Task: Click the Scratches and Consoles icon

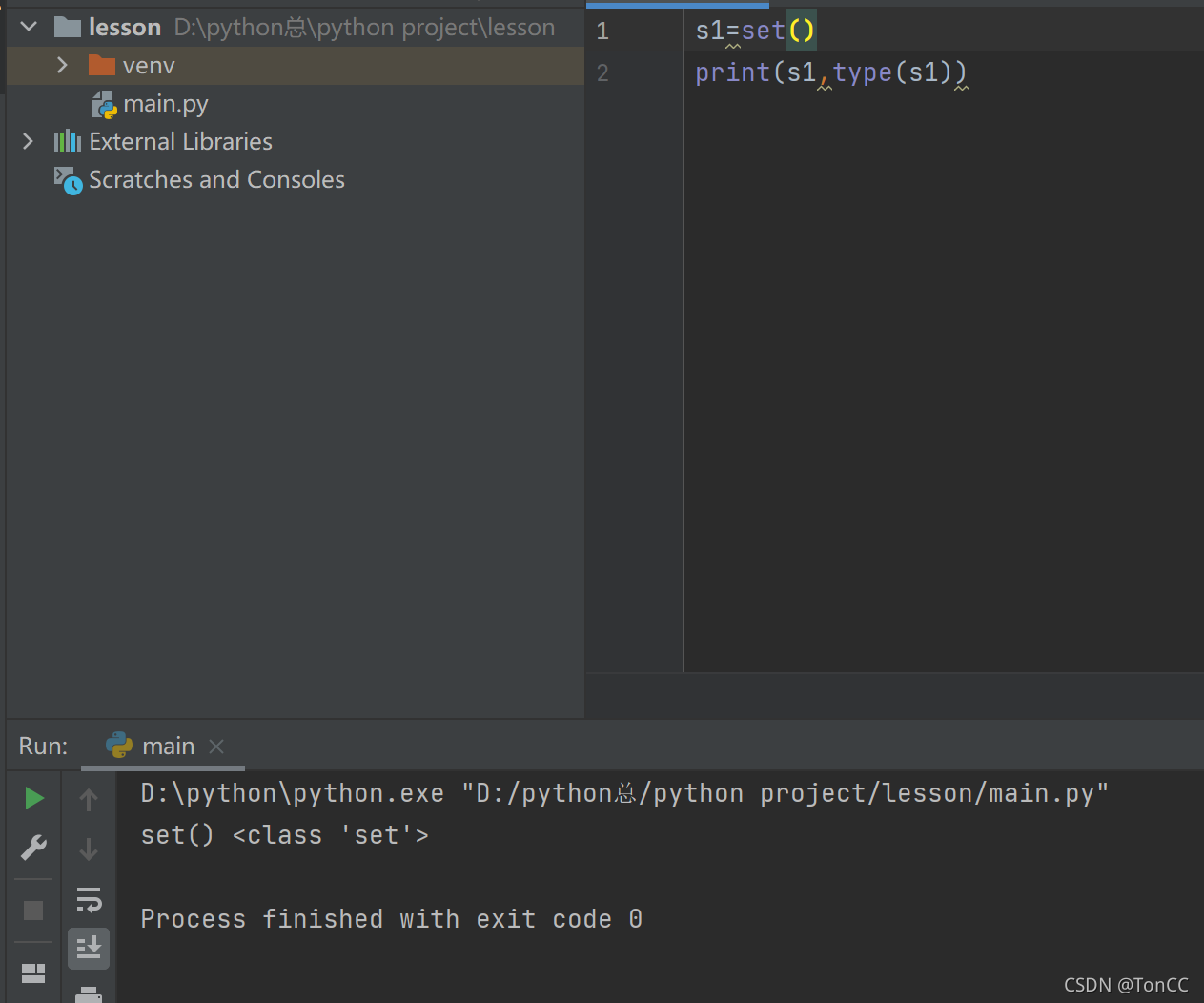Action: tap(68, 180)
